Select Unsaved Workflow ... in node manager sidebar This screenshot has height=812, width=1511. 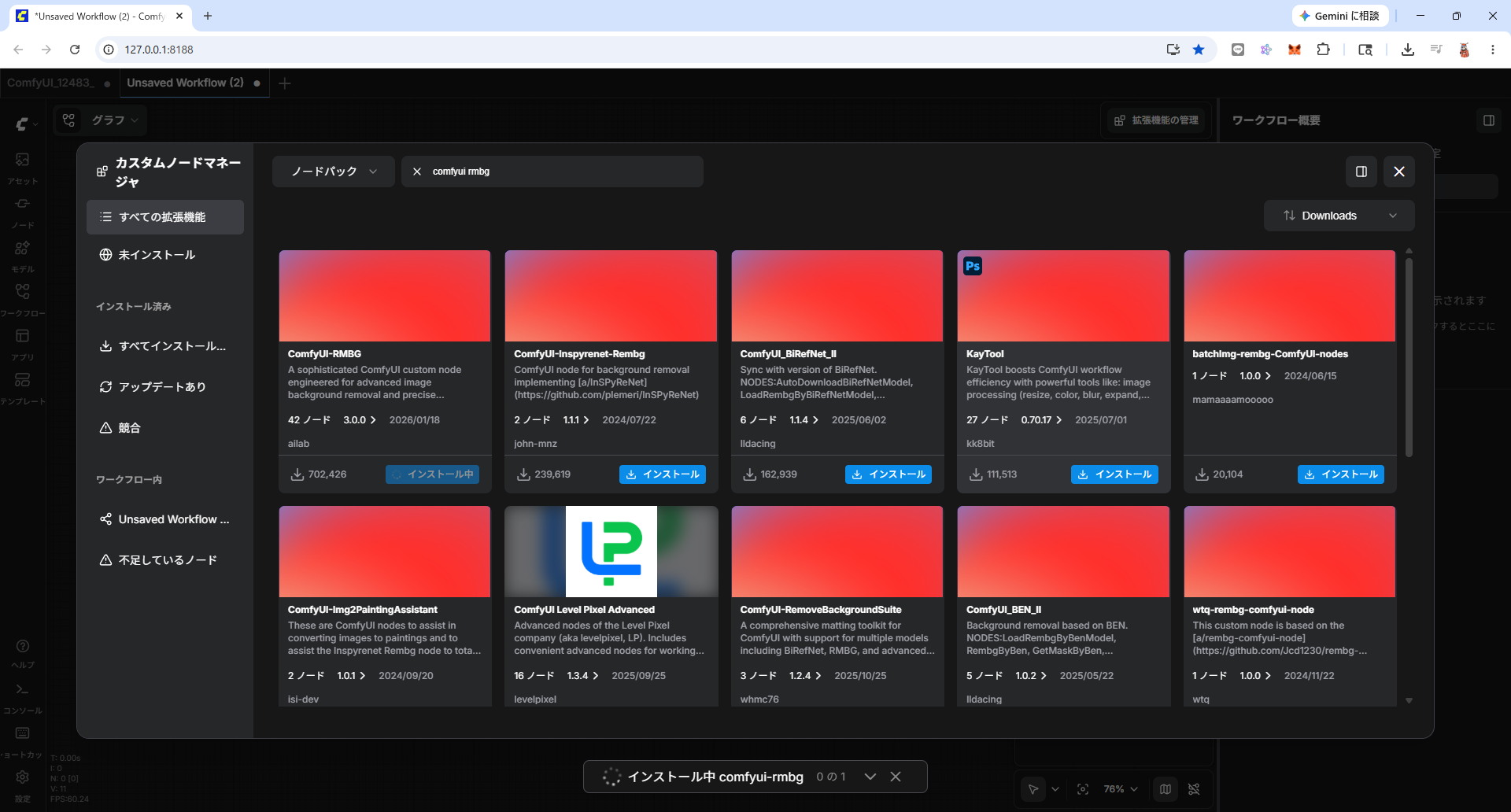165,519
